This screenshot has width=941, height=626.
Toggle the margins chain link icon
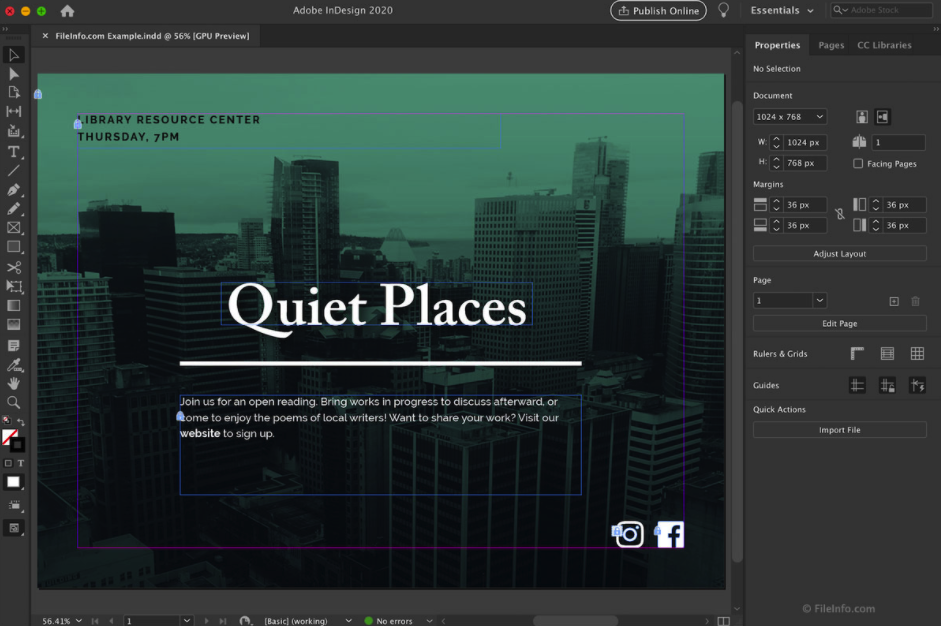click(x=840, y=214)
